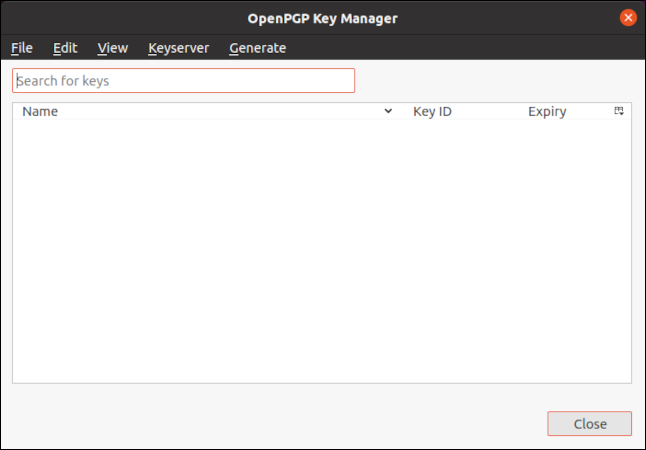
Task: Click inside the empty key list area
Action: click(x=322, y=250)
